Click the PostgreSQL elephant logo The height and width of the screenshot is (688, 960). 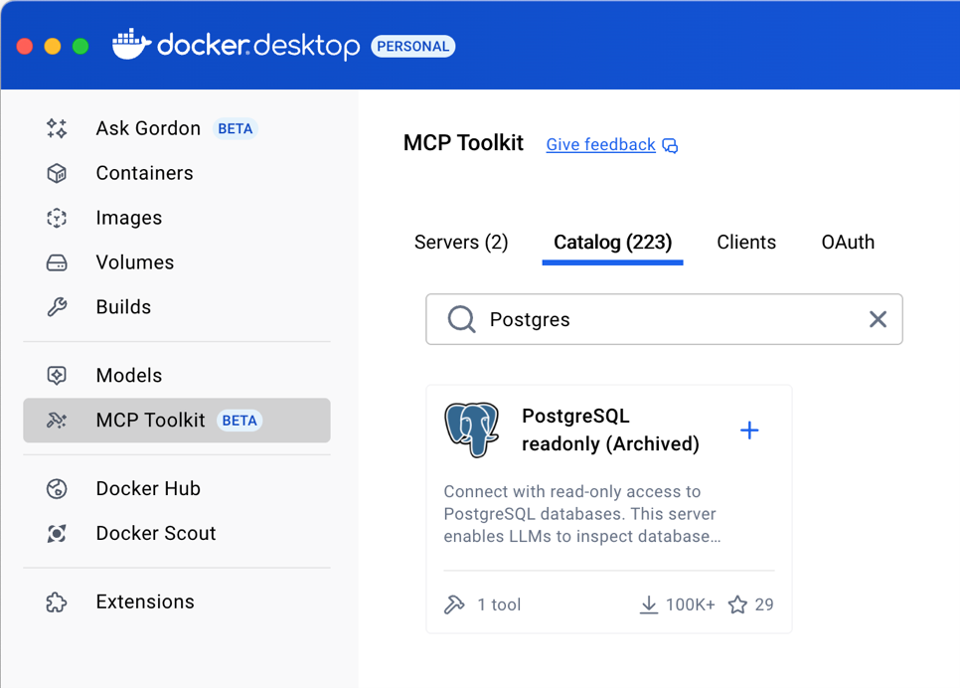(x=471, y=430)
